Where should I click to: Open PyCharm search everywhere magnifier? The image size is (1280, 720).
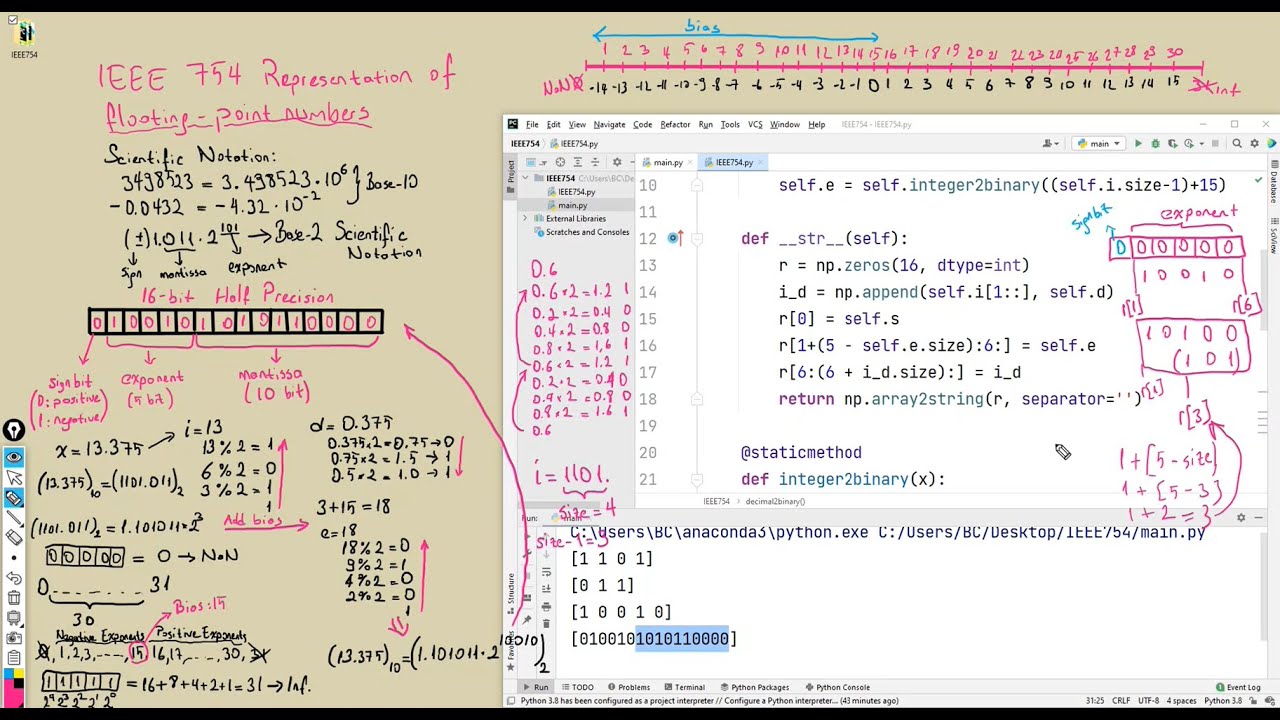1237,143
